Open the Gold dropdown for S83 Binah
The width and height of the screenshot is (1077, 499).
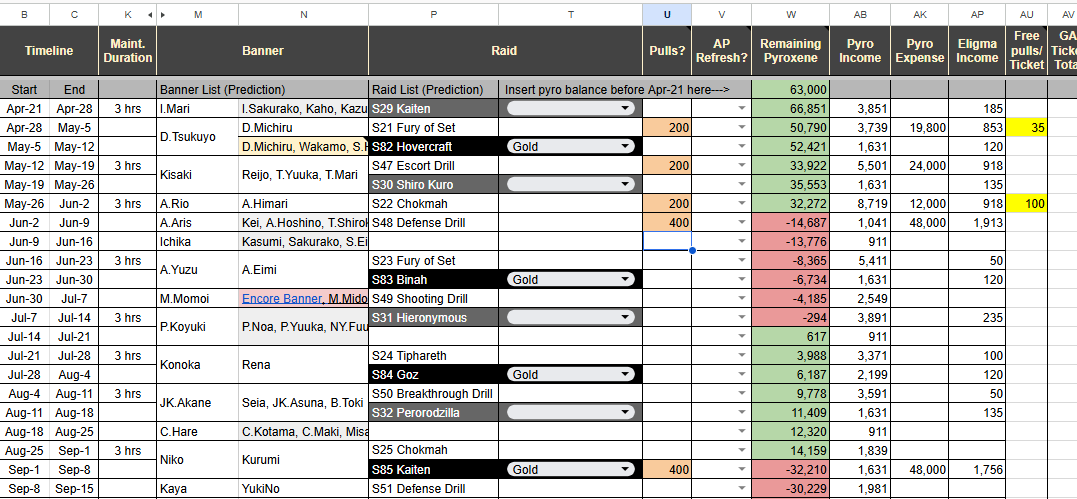(570, 280)
